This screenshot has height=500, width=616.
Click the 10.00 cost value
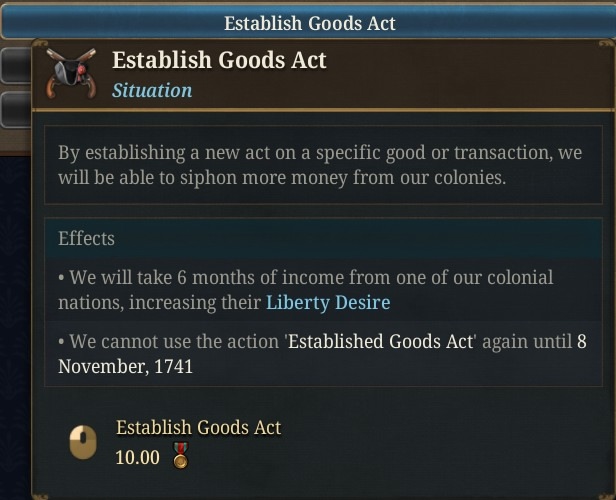(x=138, y=458)
